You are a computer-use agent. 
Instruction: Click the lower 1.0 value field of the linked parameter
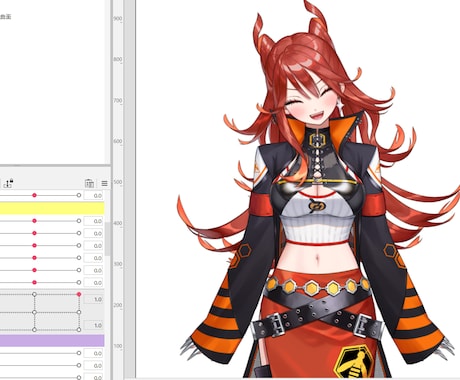pyautogui.click(x=93, y=325)
